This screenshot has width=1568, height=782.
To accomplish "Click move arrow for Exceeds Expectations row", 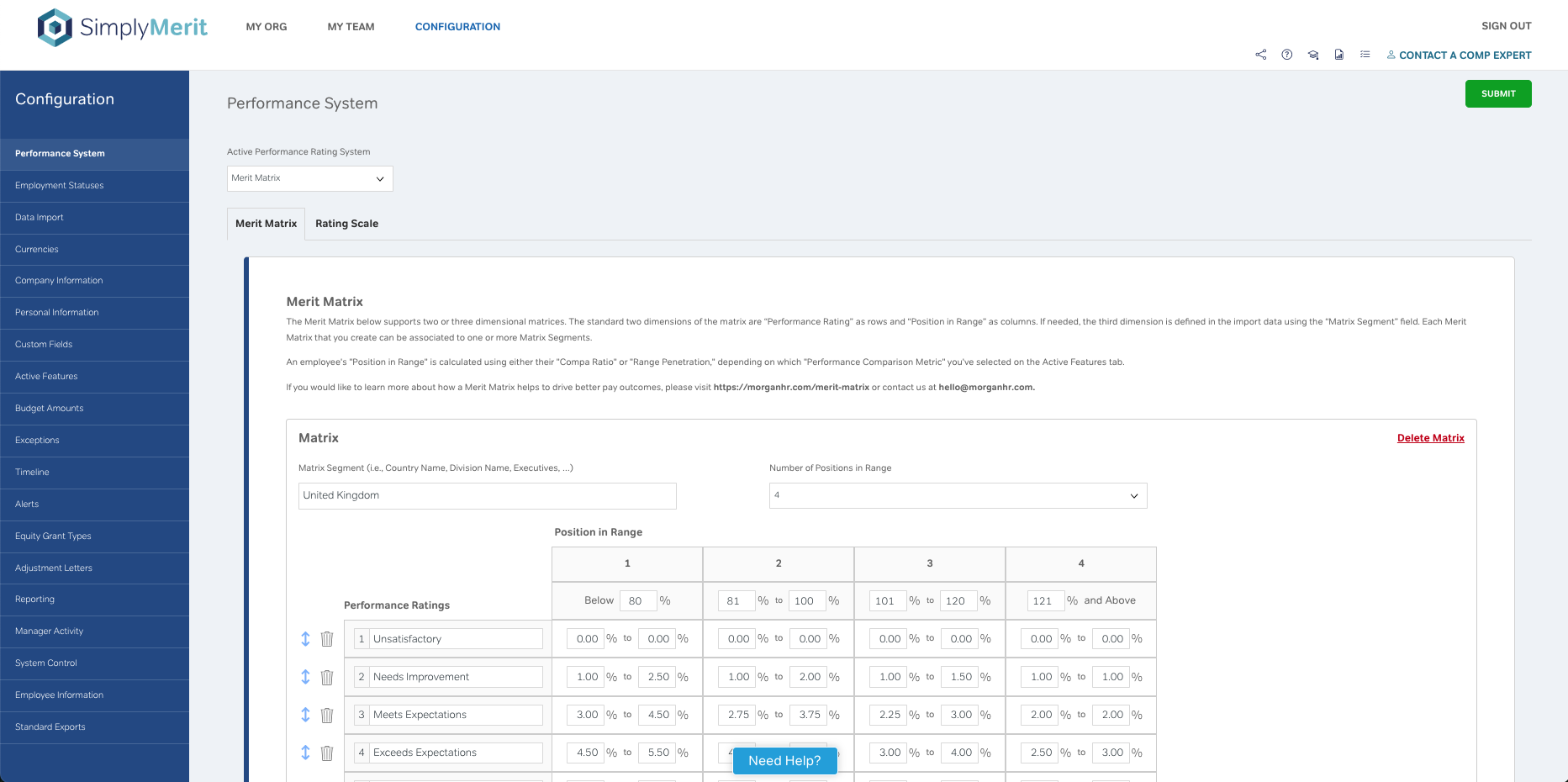I will (305, 753).
